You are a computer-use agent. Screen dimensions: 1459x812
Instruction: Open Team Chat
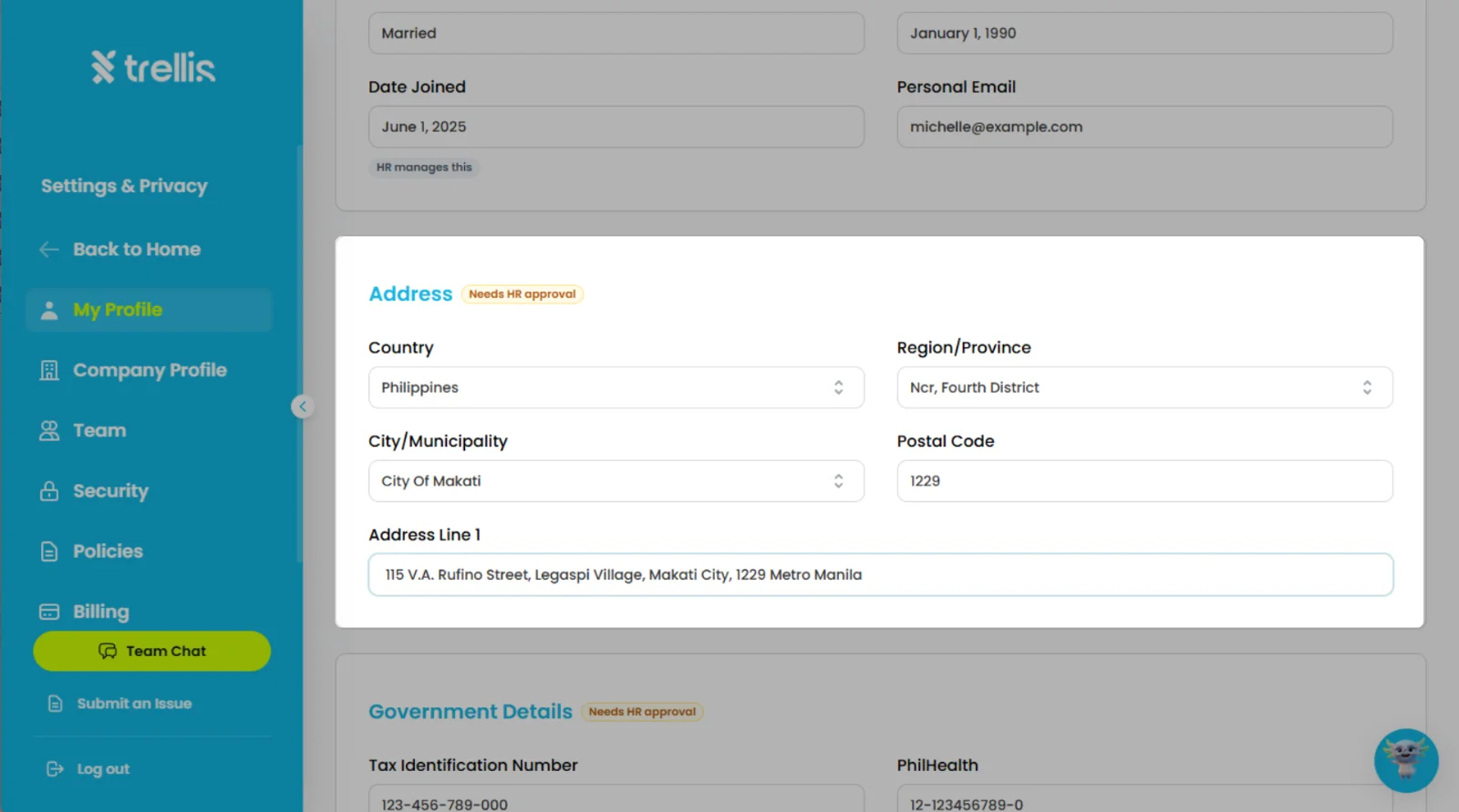(152, 652)
